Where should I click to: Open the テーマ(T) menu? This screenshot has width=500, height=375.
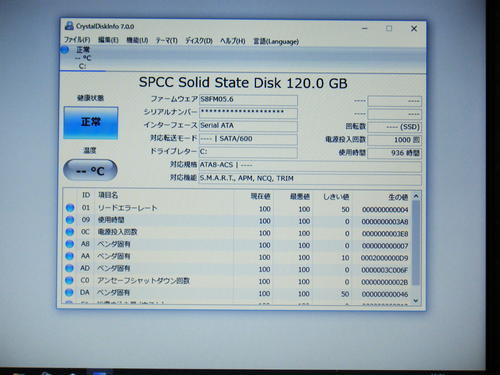point(167,41)
